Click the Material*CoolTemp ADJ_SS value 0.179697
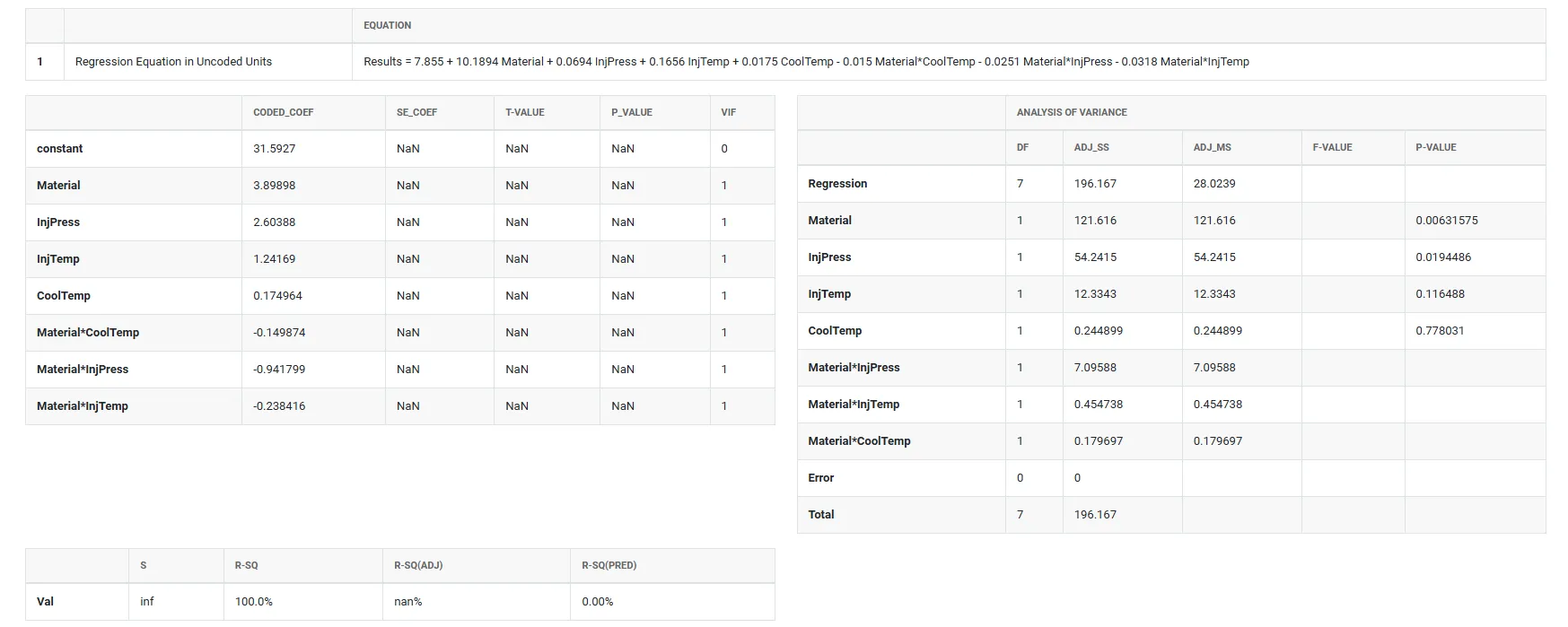1568x627 pixels. point(1099,441)
